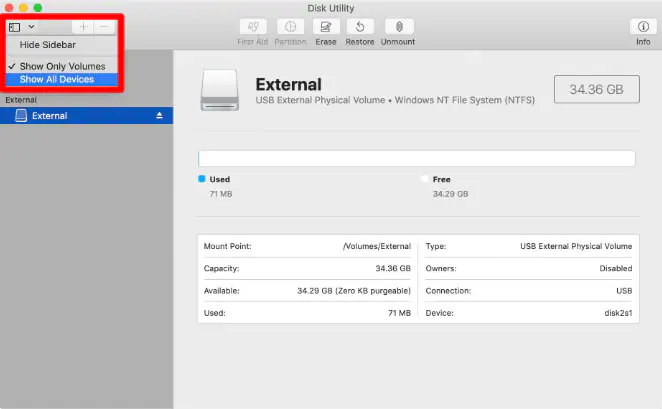This screenshot has width=662, height=409.
Task: Select Show All Devices menu option
Action: pyautogui.click(x=62, y=79)
